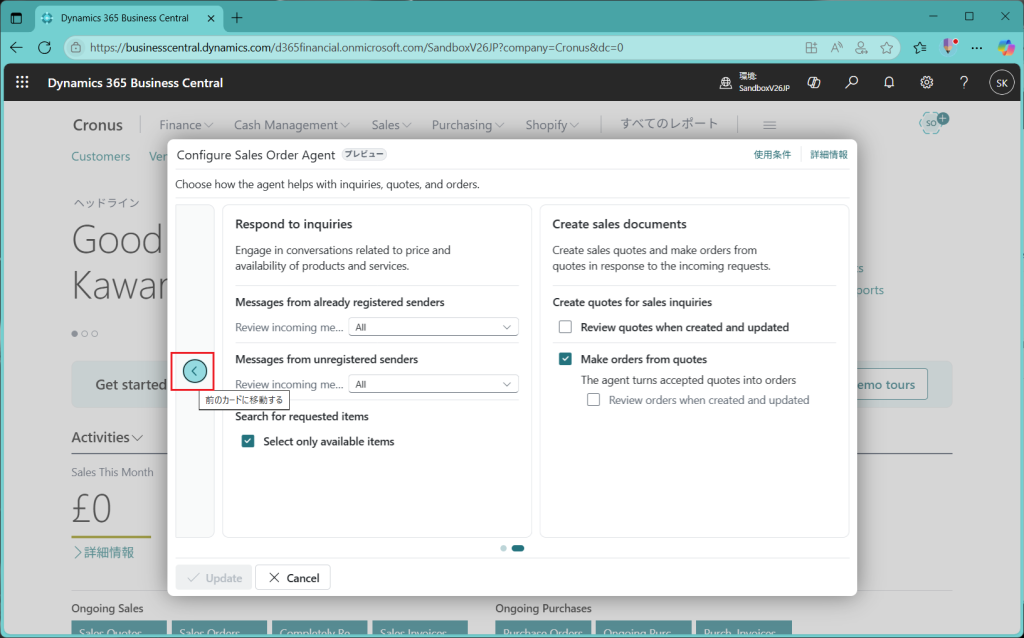Viewport: 1024px width, 638px height.
Task: Check Review orders when created and updated
Action: tap(594, 400)
